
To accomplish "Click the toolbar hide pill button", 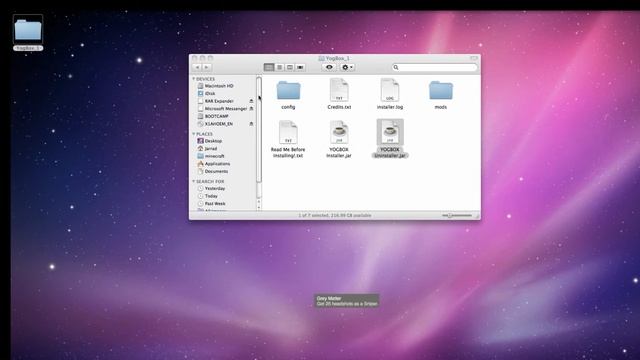I will pyautogui.click(x=474, y=58).
